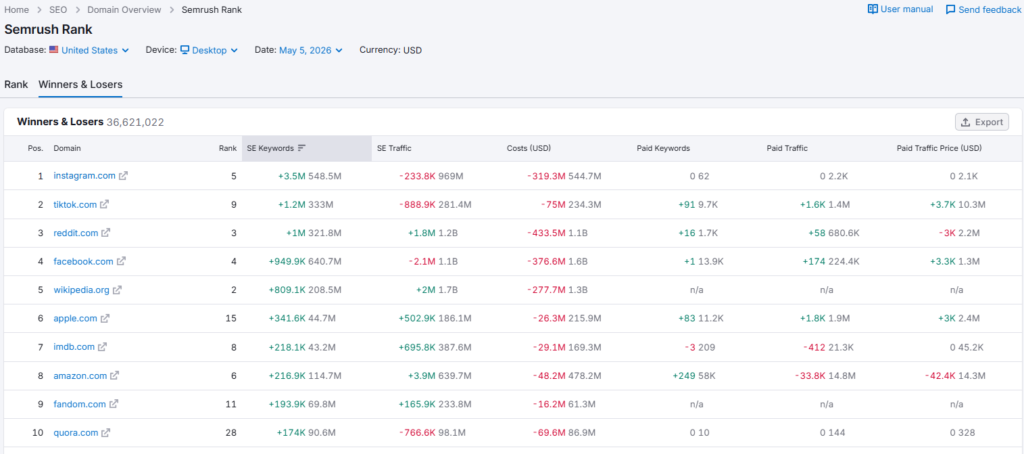Open the Date May 5, 2026 picker

311,50
